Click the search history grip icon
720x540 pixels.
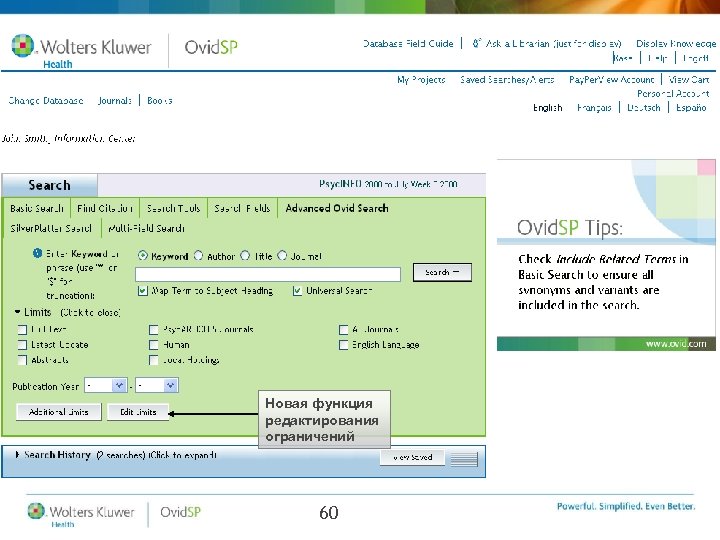(x=464, y=459)
